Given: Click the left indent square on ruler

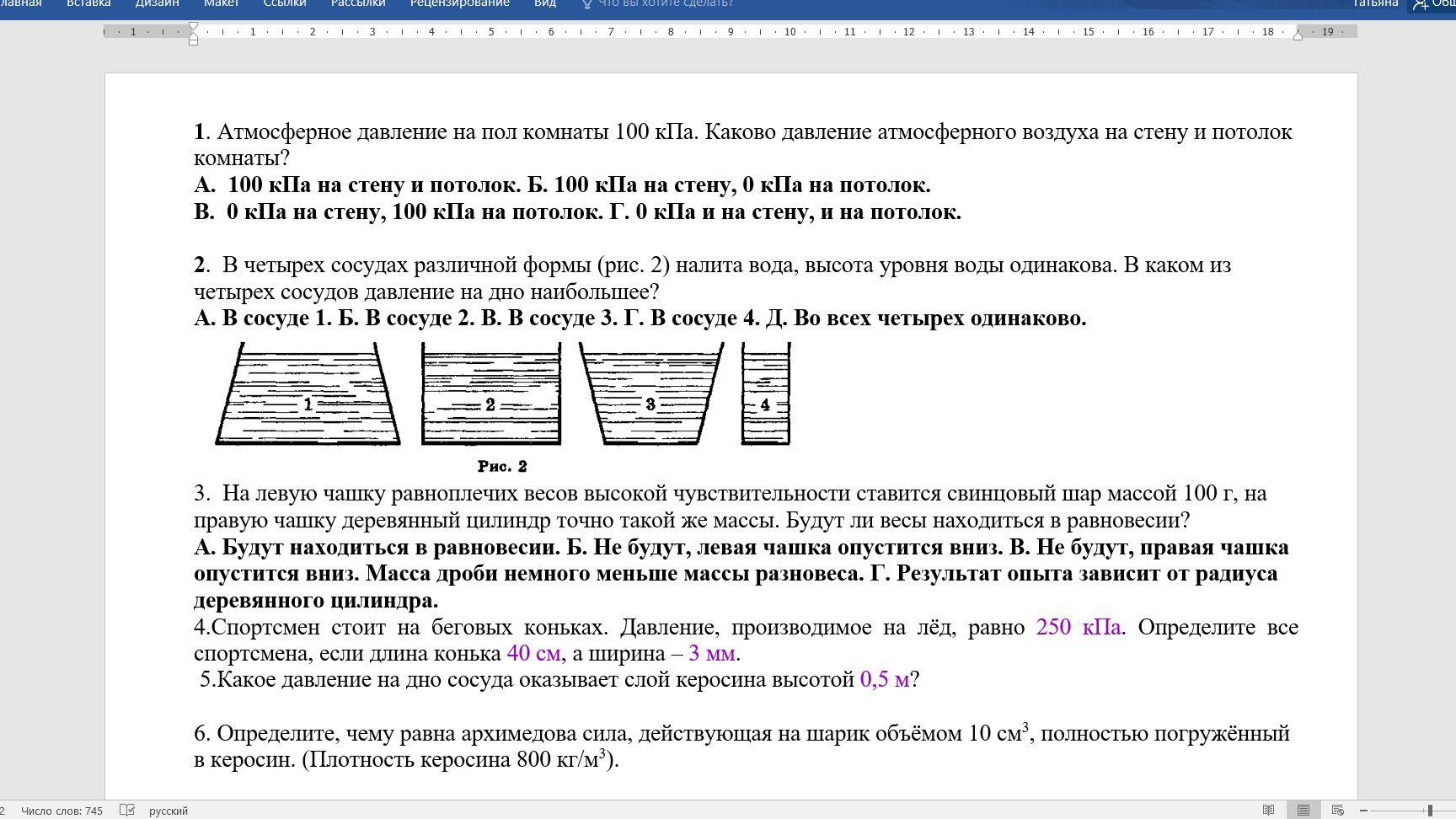Looking at the screenshot, I should (x=193, y=40).
